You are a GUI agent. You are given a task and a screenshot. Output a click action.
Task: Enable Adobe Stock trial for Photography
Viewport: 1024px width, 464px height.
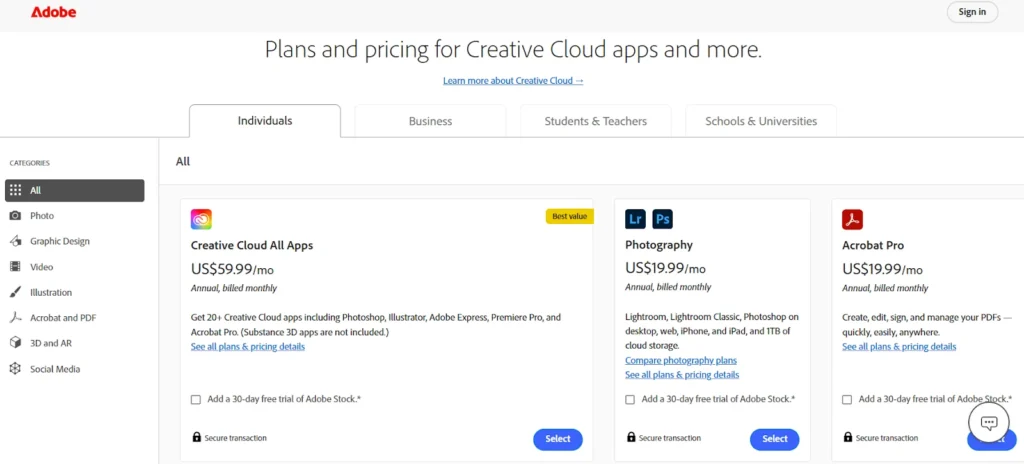coord(630,399)
